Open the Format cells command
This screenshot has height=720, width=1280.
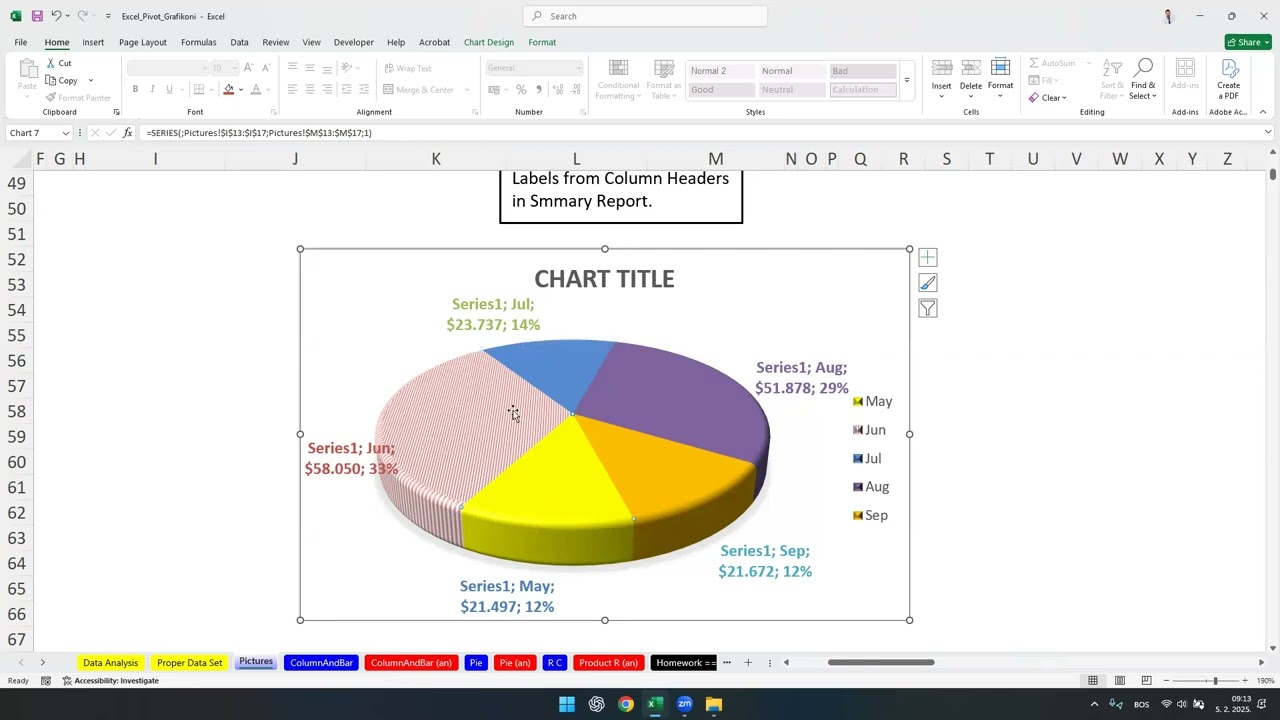1001,75
